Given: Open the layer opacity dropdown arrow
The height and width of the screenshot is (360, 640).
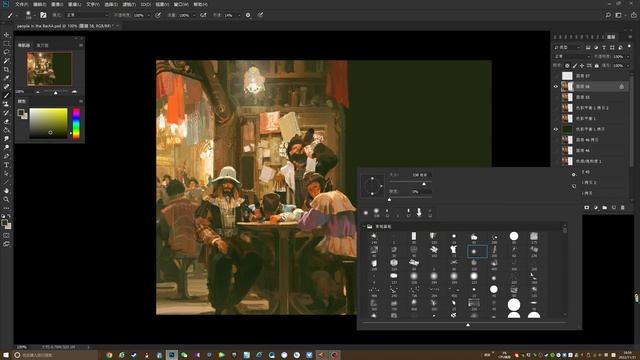Looking at the screenshot, I should click(628, 56).
